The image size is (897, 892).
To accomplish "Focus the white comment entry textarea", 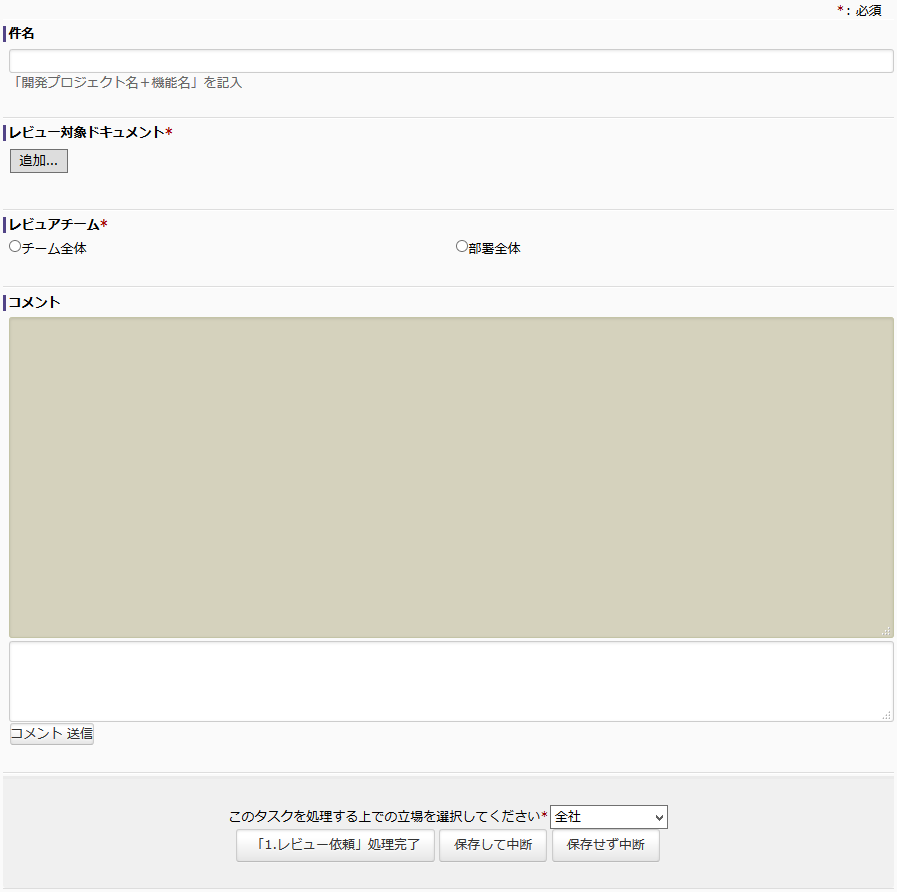I will pos(450,680).
